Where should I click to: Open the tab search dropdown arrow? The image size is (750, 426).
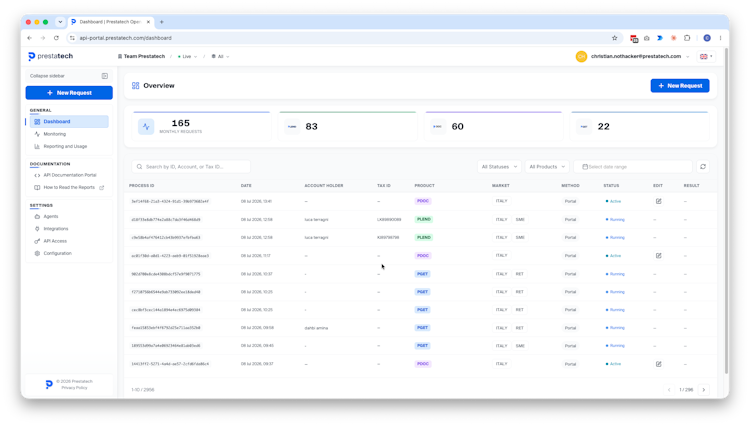click(60, 22)
